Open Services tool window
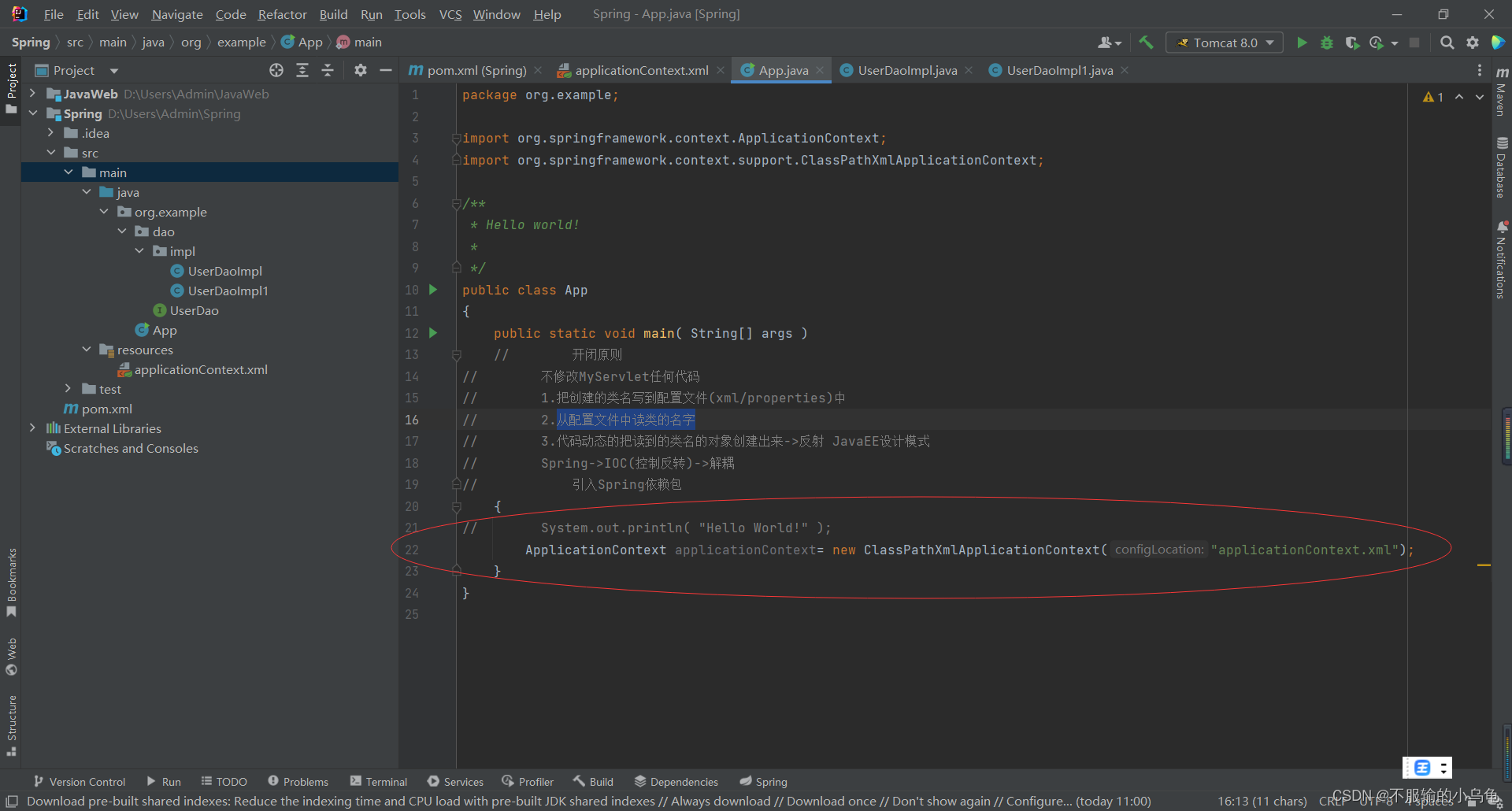 coord(455,782)
